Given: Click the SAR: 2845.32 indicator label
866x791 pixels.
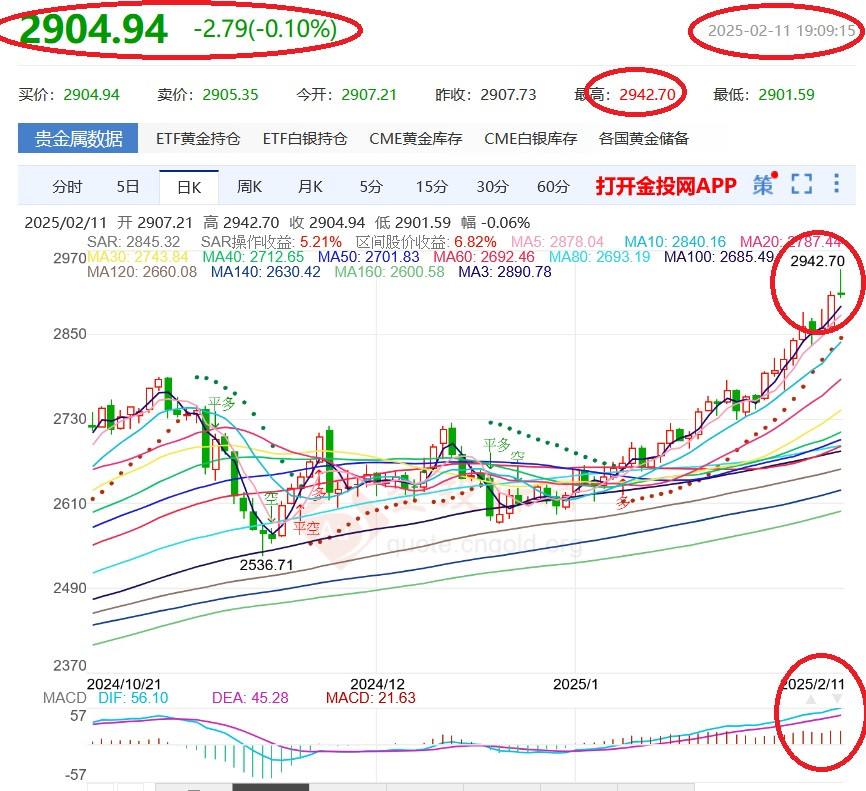Looking at the screenshot, I should [x=134, y=242].
